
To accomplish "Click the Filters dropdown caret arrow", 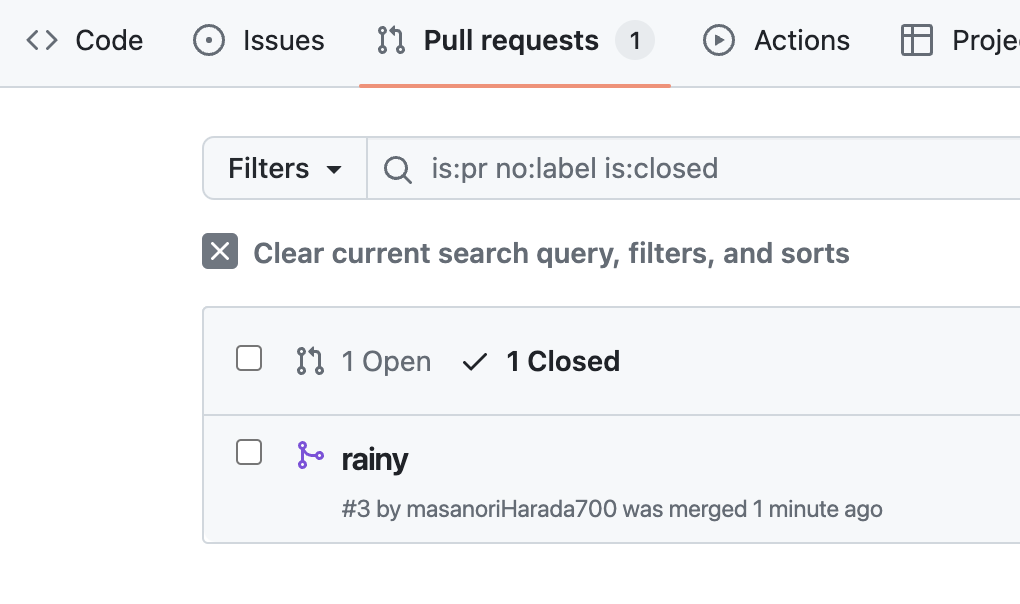I will (x=334, y=170).
